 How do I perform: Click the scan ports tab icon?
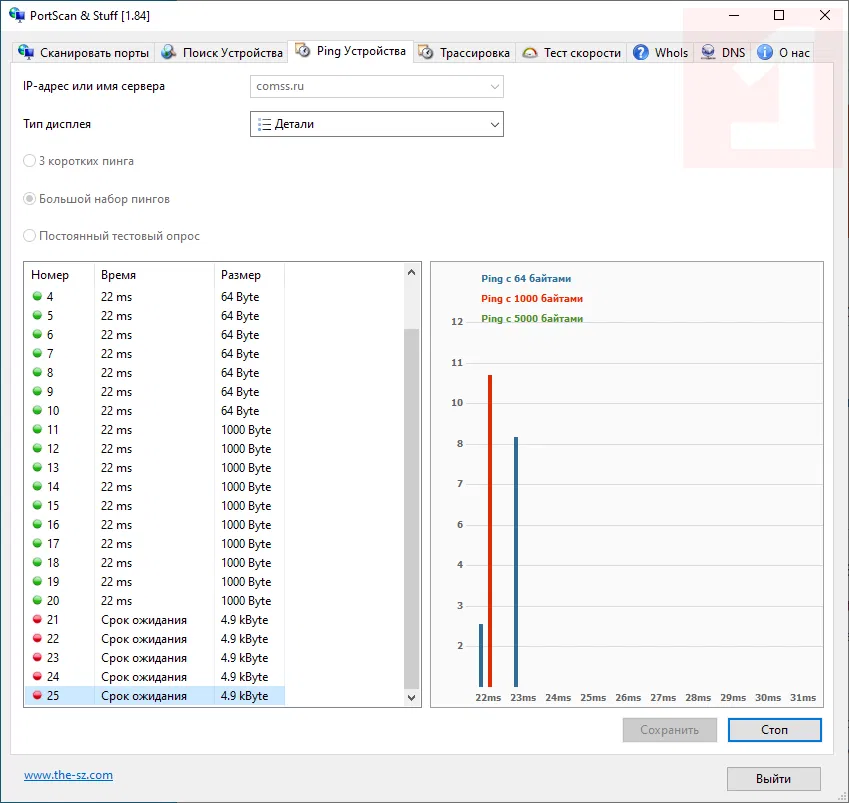point(25,52)
